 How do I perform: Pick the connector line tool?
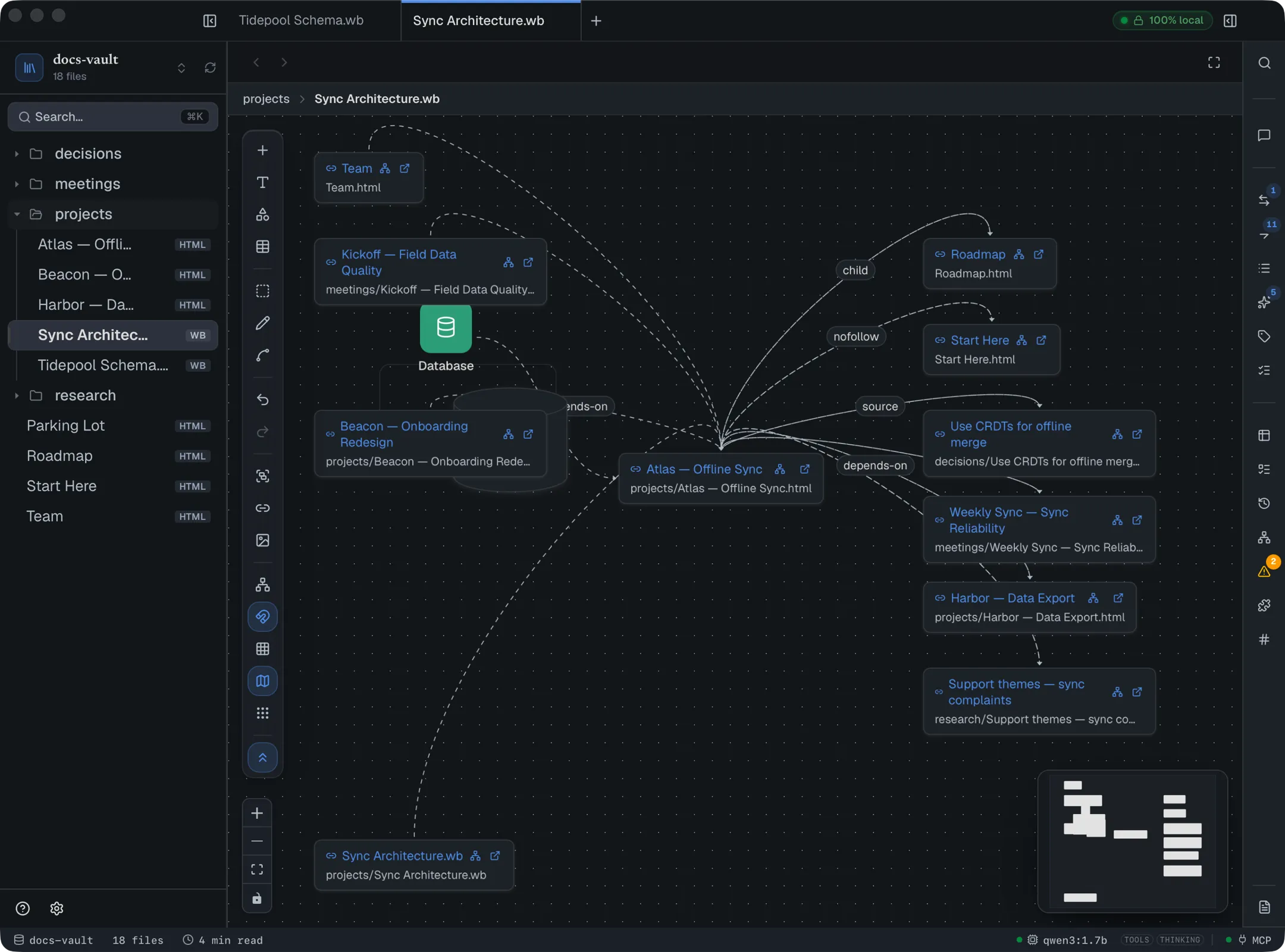(262, 355)
